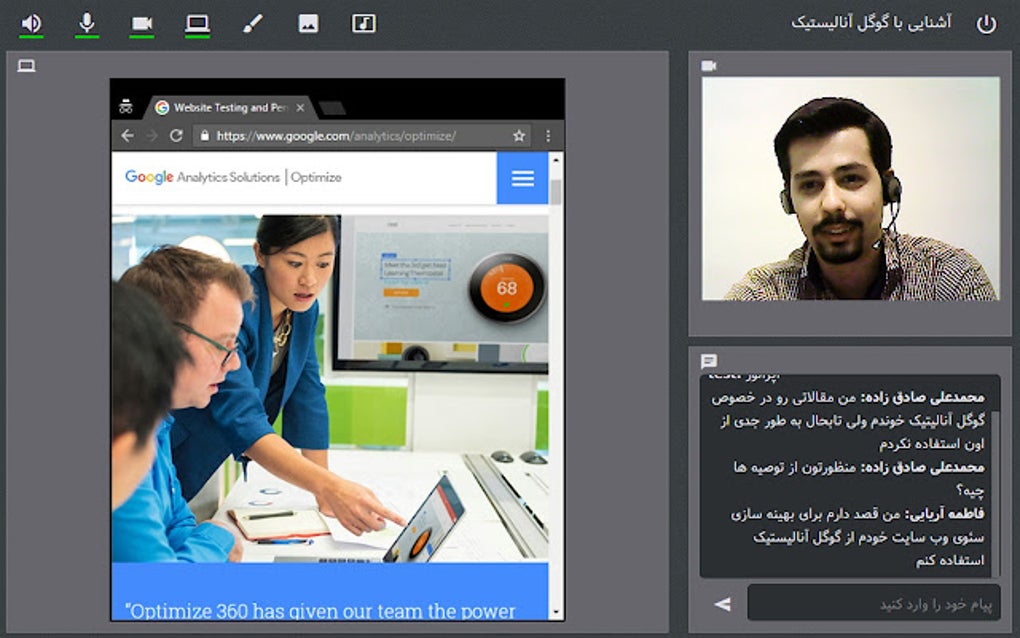Image resolution: width=1020 pixels, height=638 pixels.
Task: Click the power icon to leave the session
Action: click(x=987, y=20)
